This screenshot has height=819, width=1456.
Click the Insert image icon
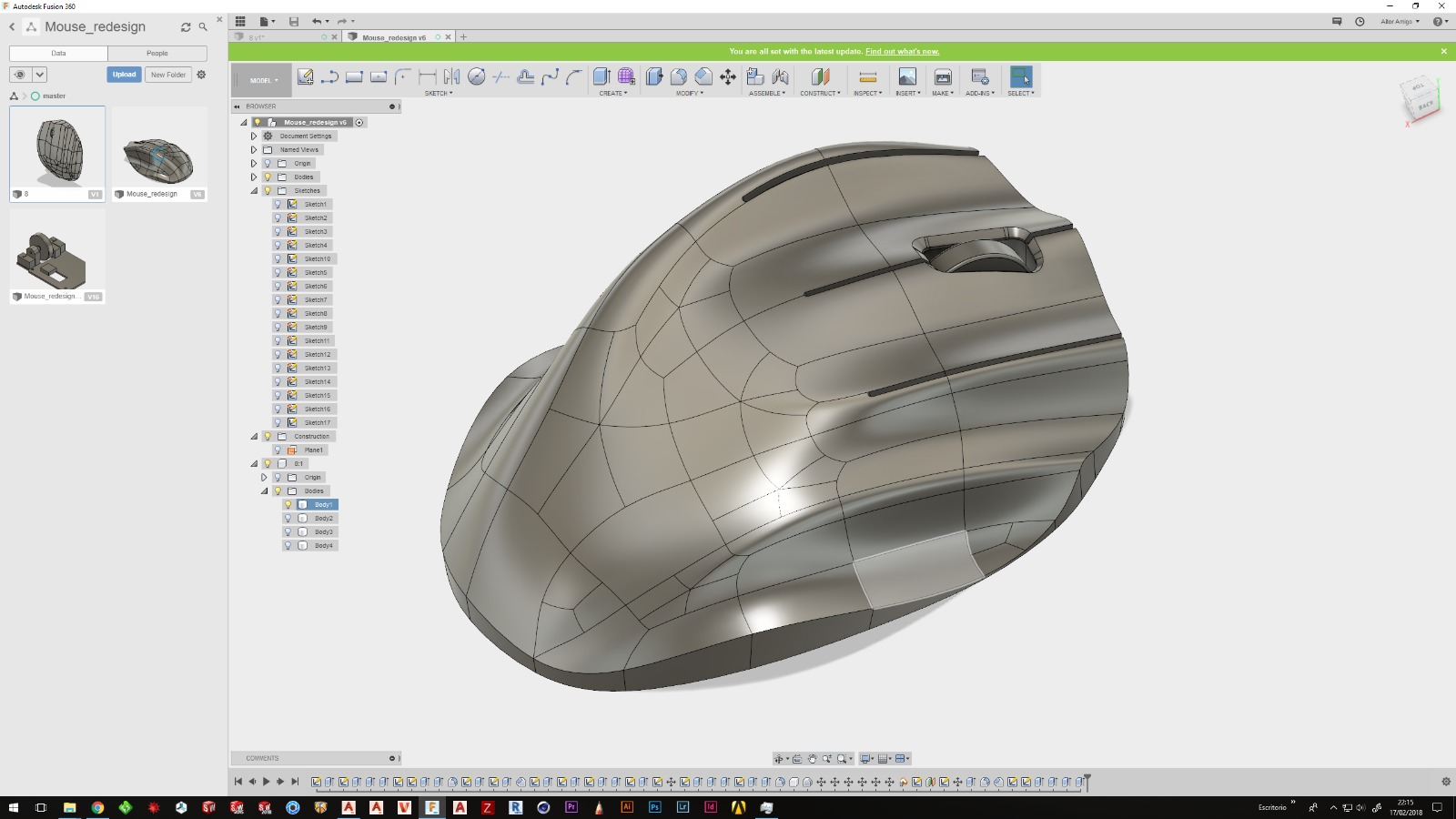pos(907,77)
